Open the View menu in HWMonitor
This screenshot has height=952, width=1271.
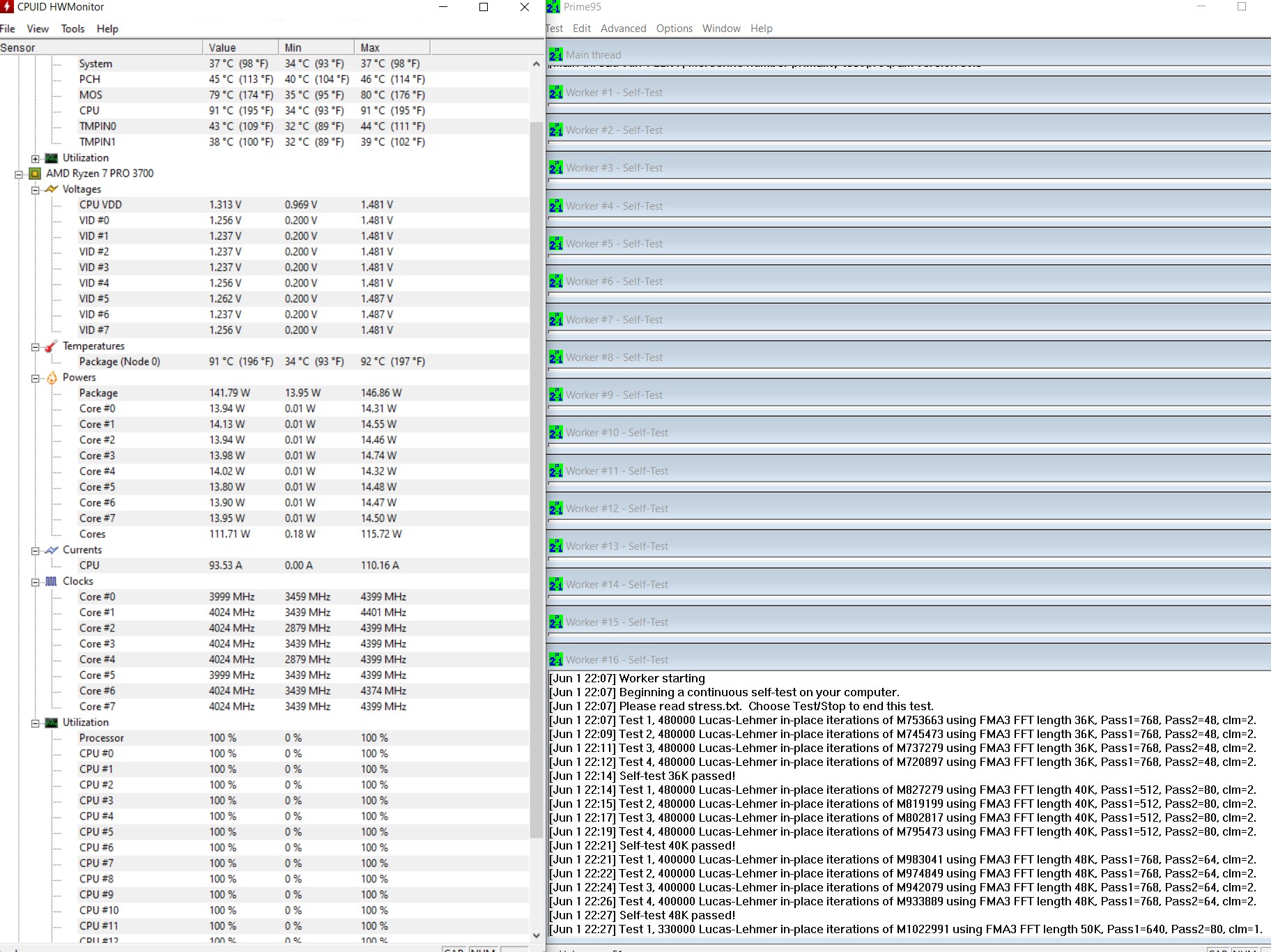[38, 29]
